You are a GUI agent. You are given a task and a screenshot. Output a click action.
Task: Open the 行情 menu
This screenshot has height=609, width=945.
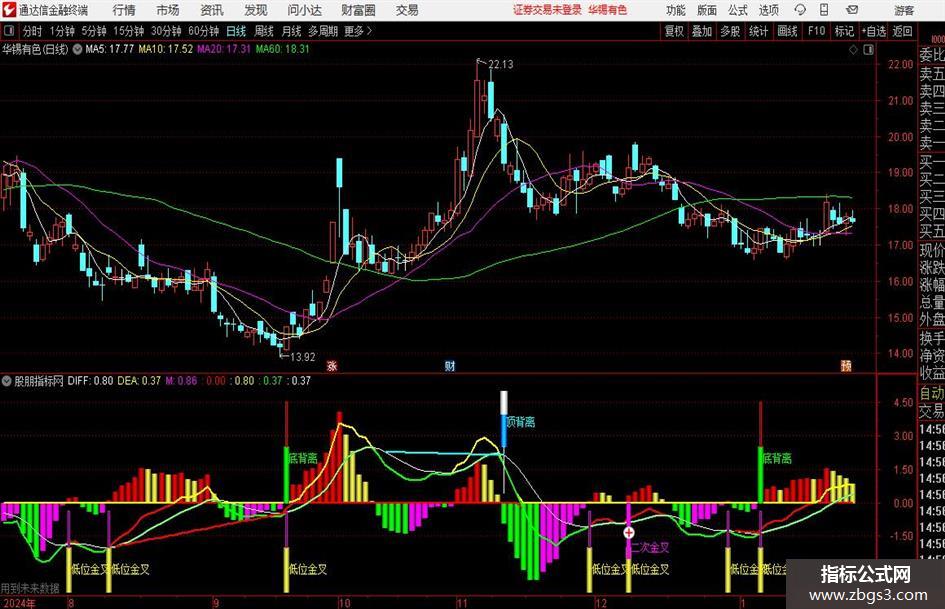pos(124,10)
